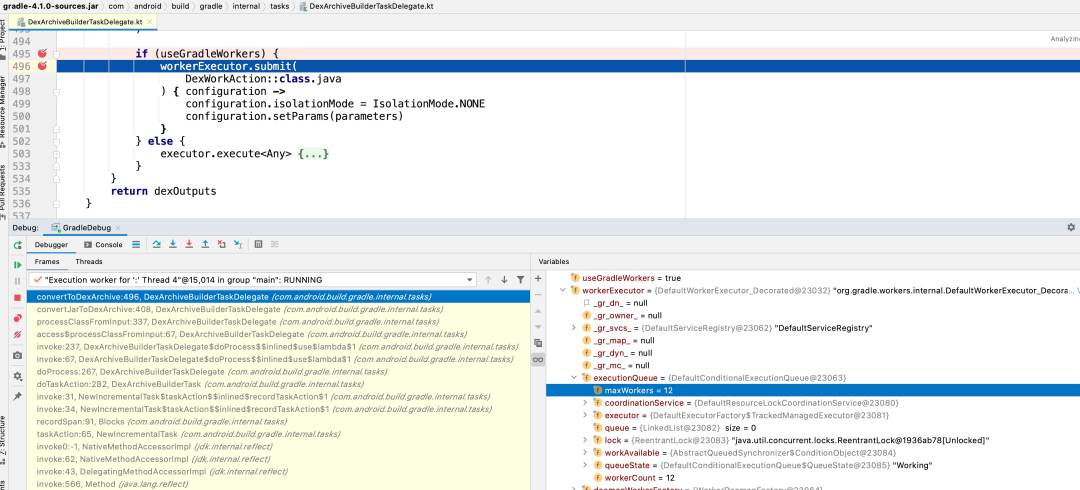
Task: Switch to the Console tab
Action: 103,244
